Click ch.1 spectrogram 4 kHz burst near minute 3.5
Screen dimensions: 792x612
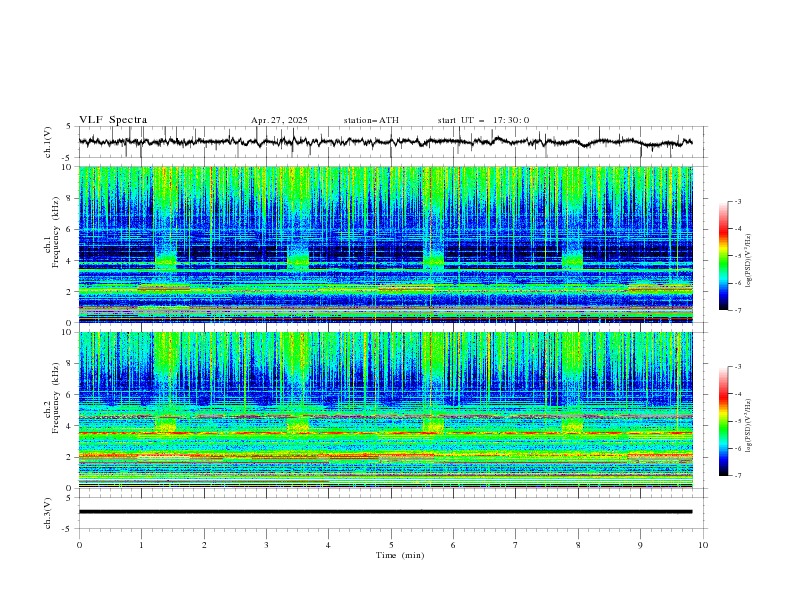298,261
